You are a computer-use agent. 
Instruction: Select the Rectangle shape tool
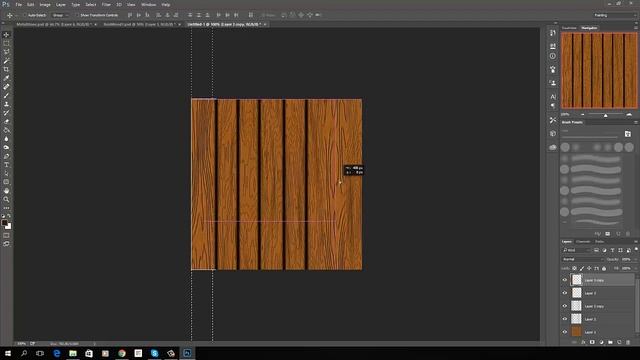(x=6, y=182)
